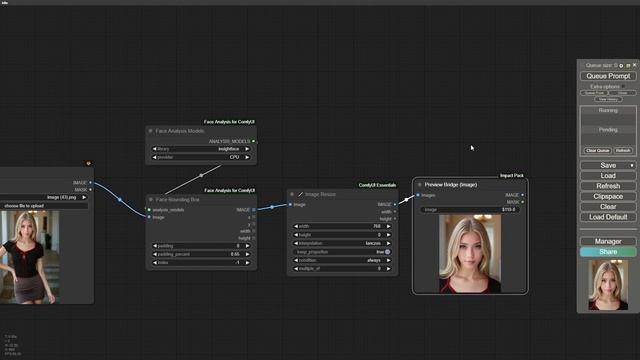This screenshot has height=360, width=640.
Task: Click the Clear Queue button
Action: [x=598, y=151]
